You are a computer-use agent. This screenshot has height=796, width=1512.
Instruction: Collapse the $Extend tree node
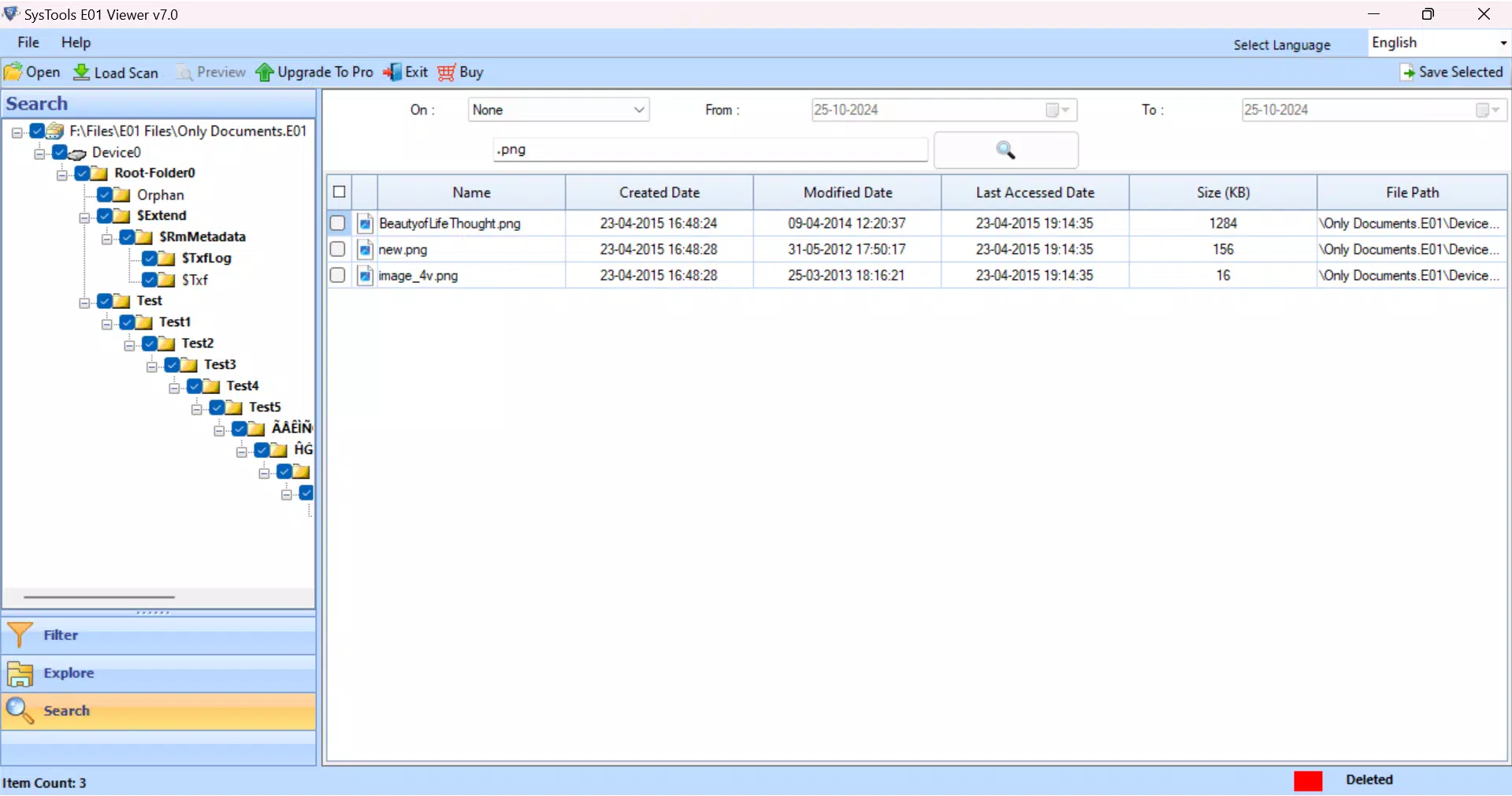point(84,217)
